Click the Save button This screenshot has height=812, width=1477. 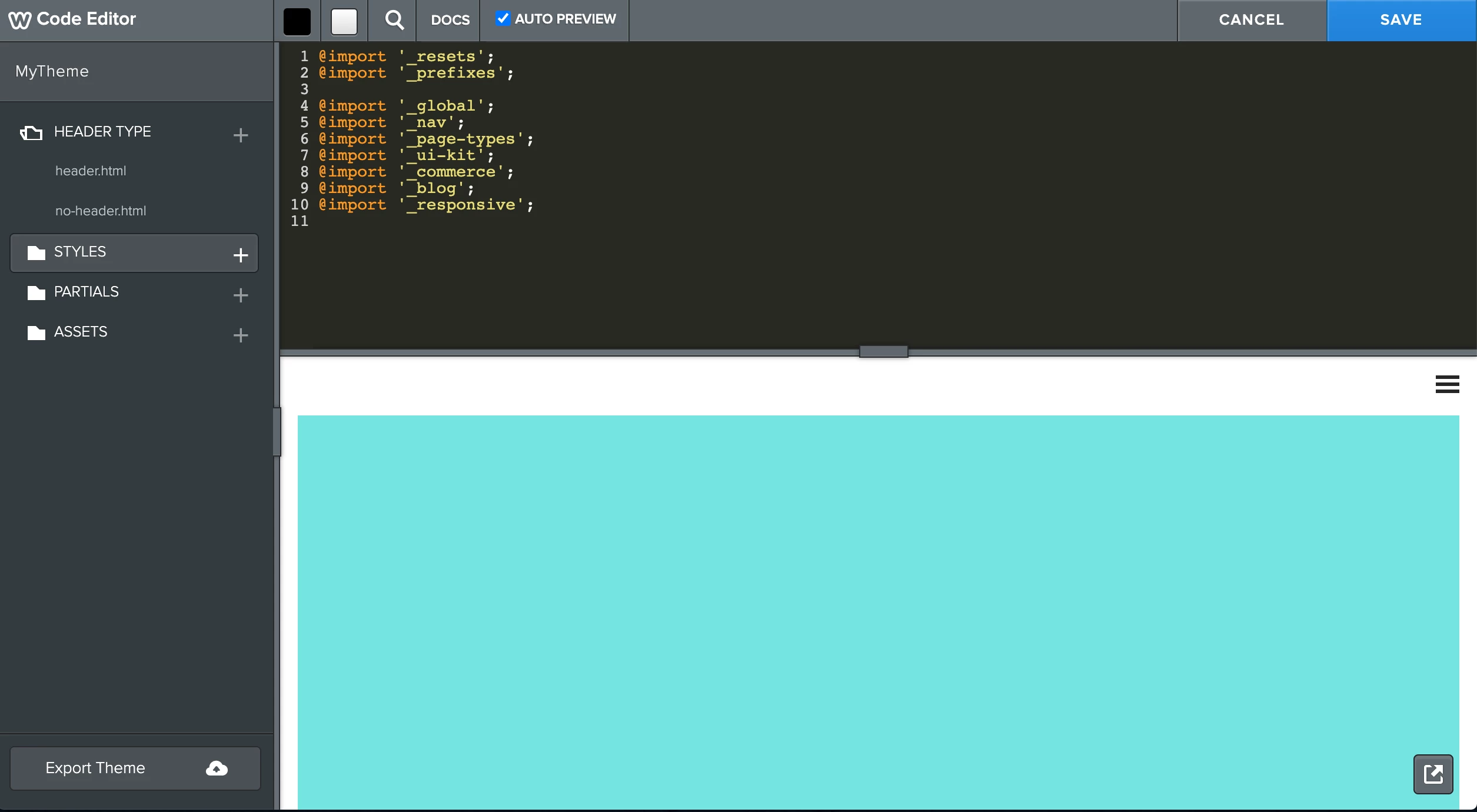pos(1401,20)
